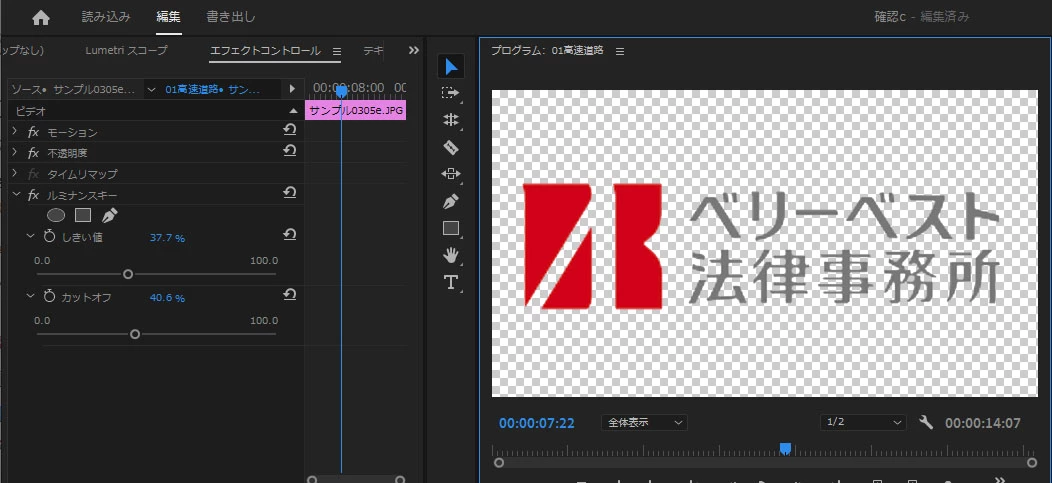Screen dimensions: 1052x483
Task: Expand the タイムリマップ effect
Action: click(15, 174)
